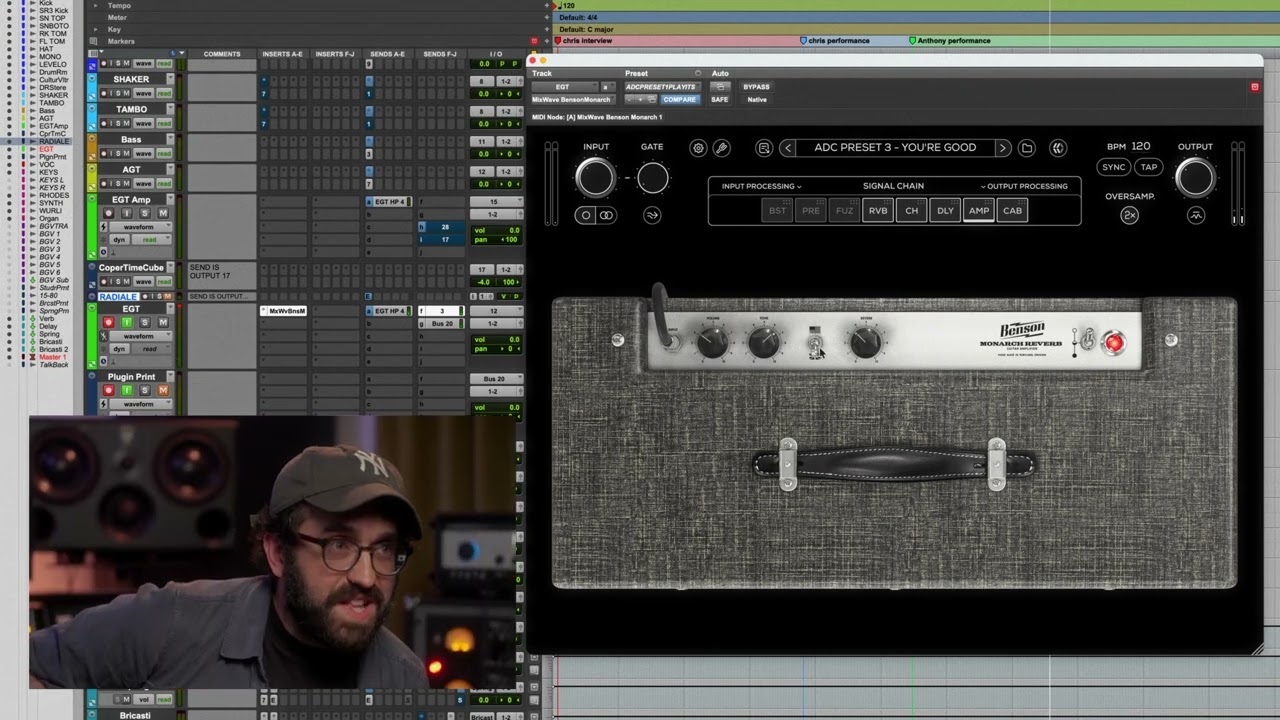The image size is (1280, 720).
Task: Mute the EGT track
Action: [162, 323]
